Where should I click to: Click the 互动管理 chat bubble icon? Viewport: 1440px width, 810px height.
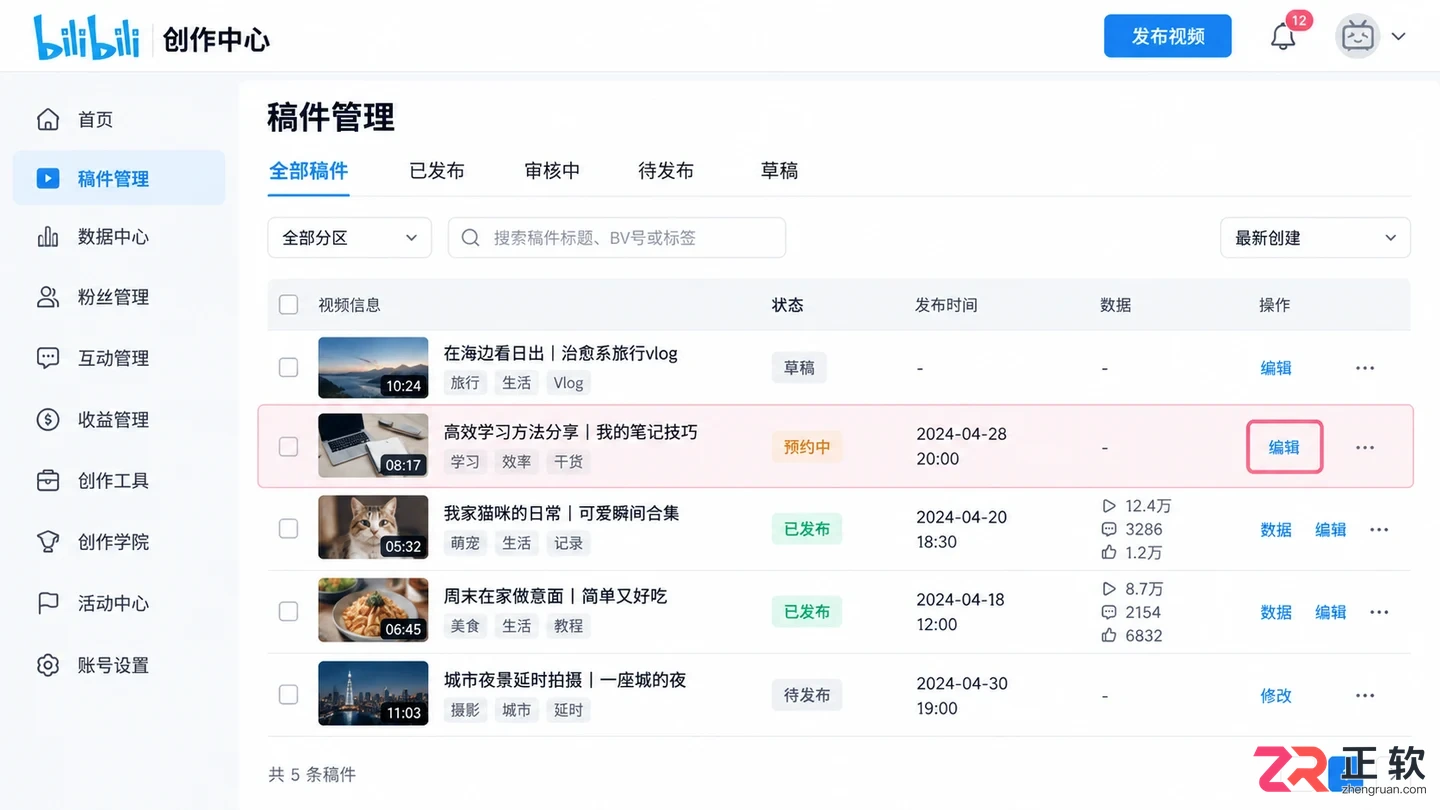[x=48, y=358]
